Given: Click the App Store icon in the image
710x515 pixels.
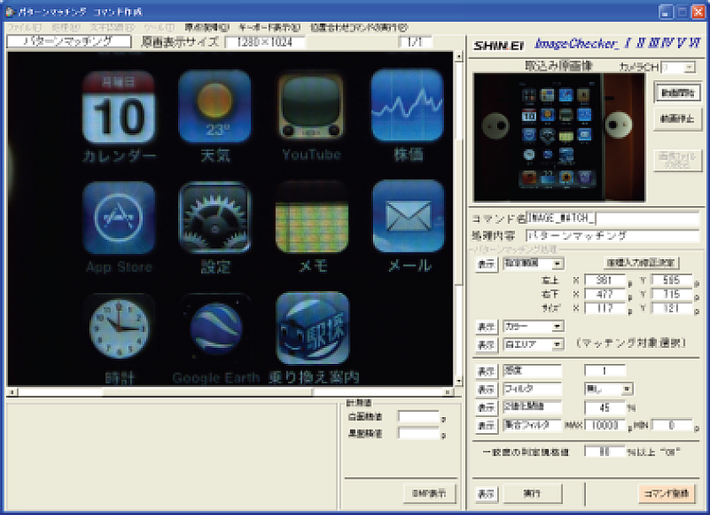Looking at the screenshot, I should 119,218.
